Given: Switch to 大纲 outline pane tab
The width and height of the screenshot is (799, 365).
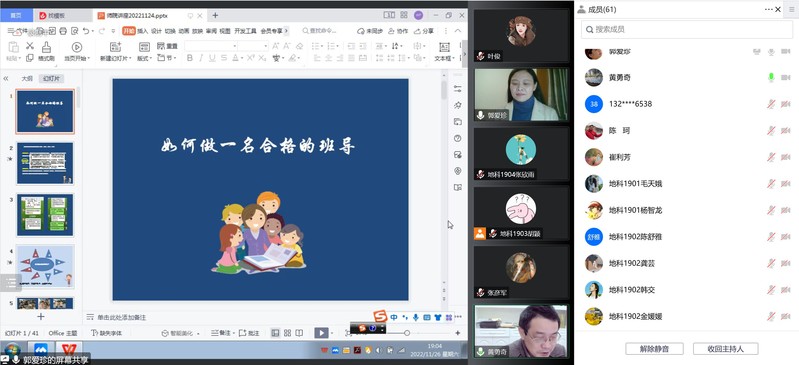Looking at the screenshot, I should coord(27,79).
